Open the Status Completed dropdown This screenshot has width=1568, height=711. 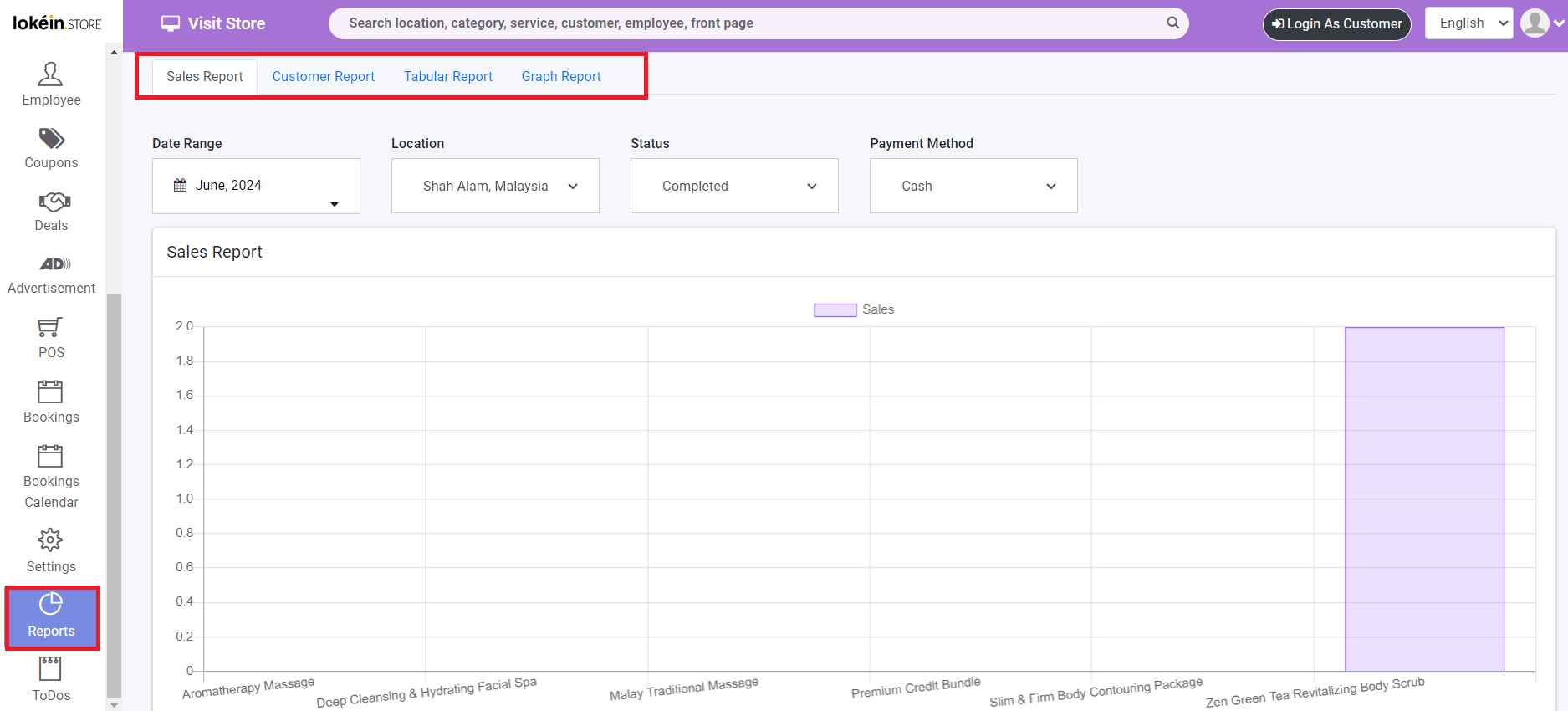[734, 186]
